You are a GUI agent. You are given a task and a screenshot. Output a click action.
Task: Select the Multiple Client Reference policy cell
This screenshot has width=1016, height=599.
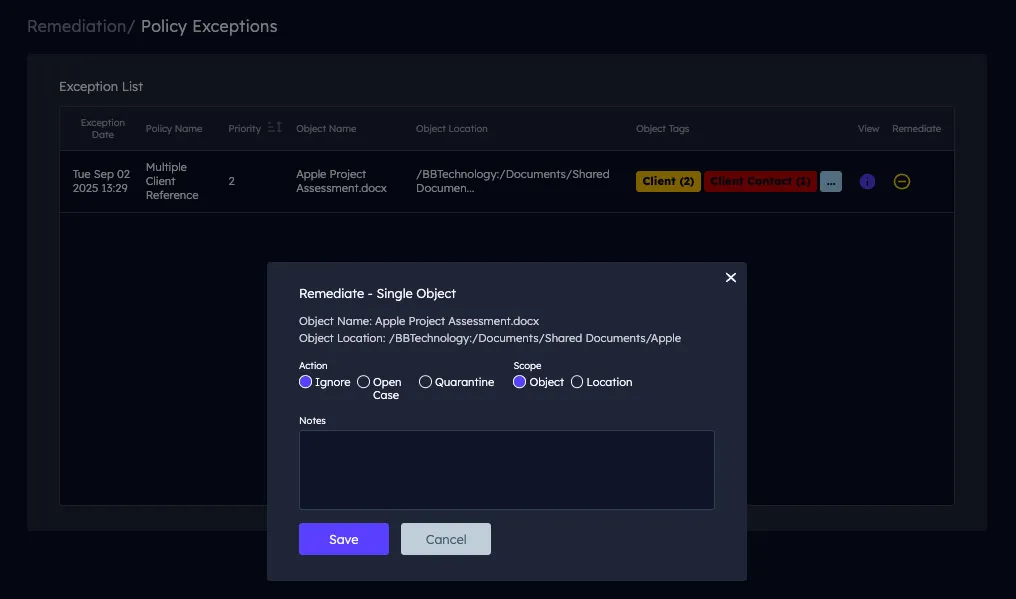pyautogui.click(x=172, y=181)
